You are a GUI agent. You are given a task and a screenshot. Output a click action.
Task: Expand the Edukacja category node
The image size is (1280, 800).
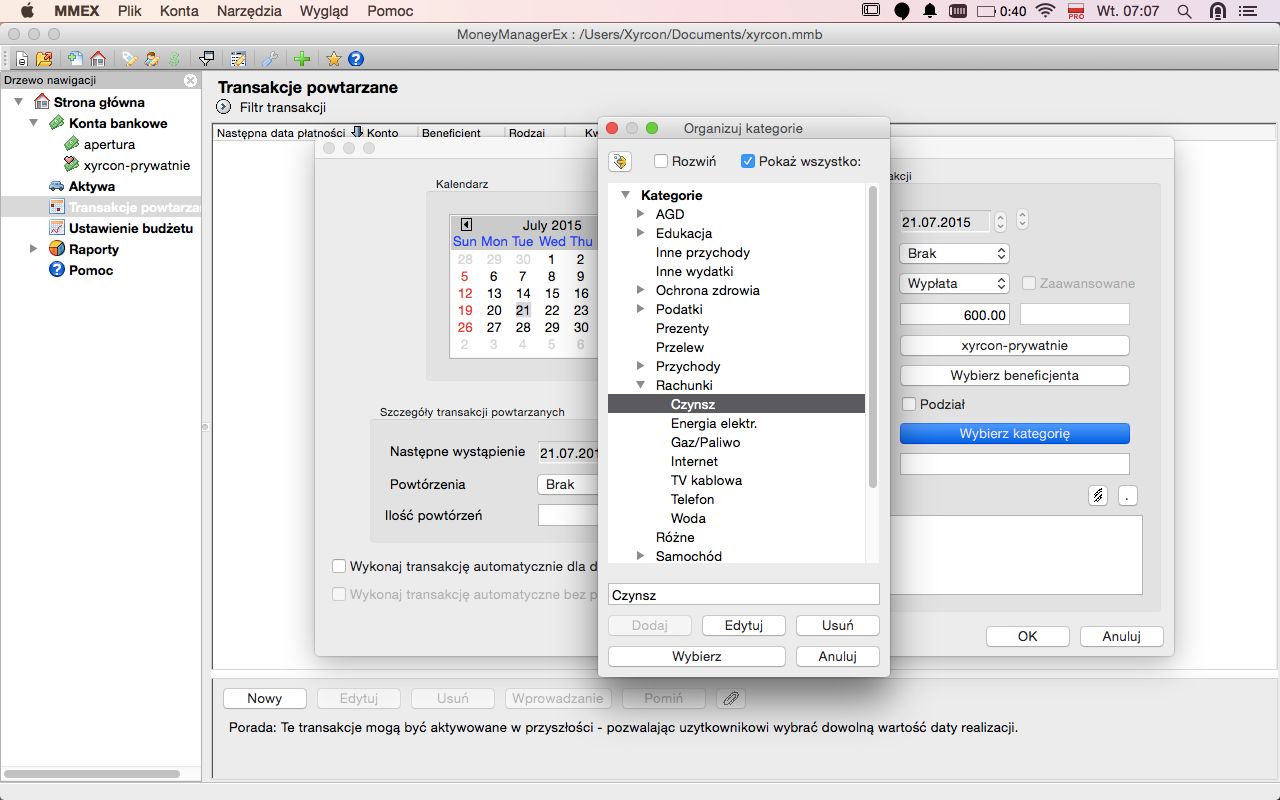(641, 233)
